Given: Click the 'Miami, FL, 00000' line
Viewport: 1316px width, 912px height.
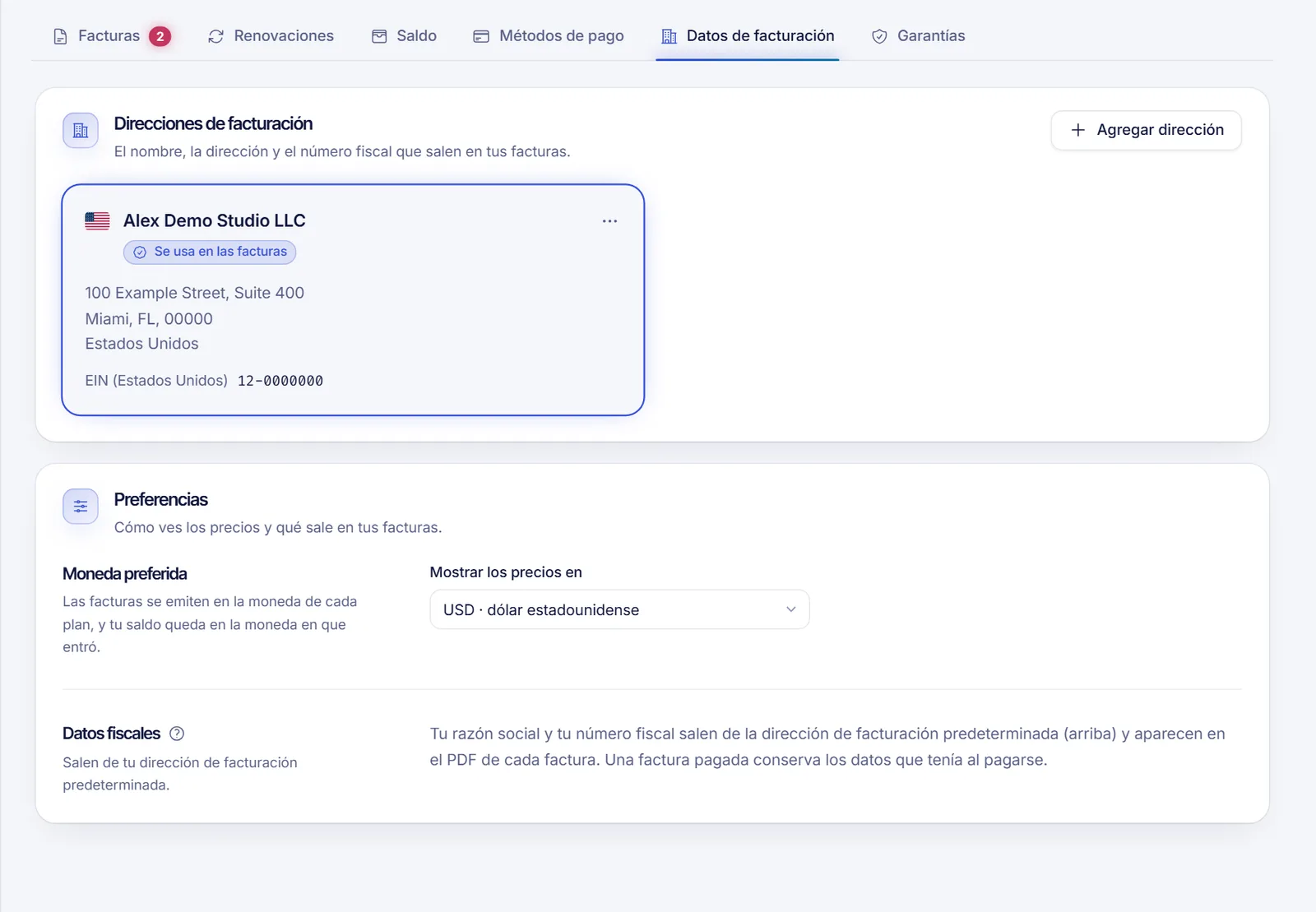Looking at the screenshot, I should [149, 318].
